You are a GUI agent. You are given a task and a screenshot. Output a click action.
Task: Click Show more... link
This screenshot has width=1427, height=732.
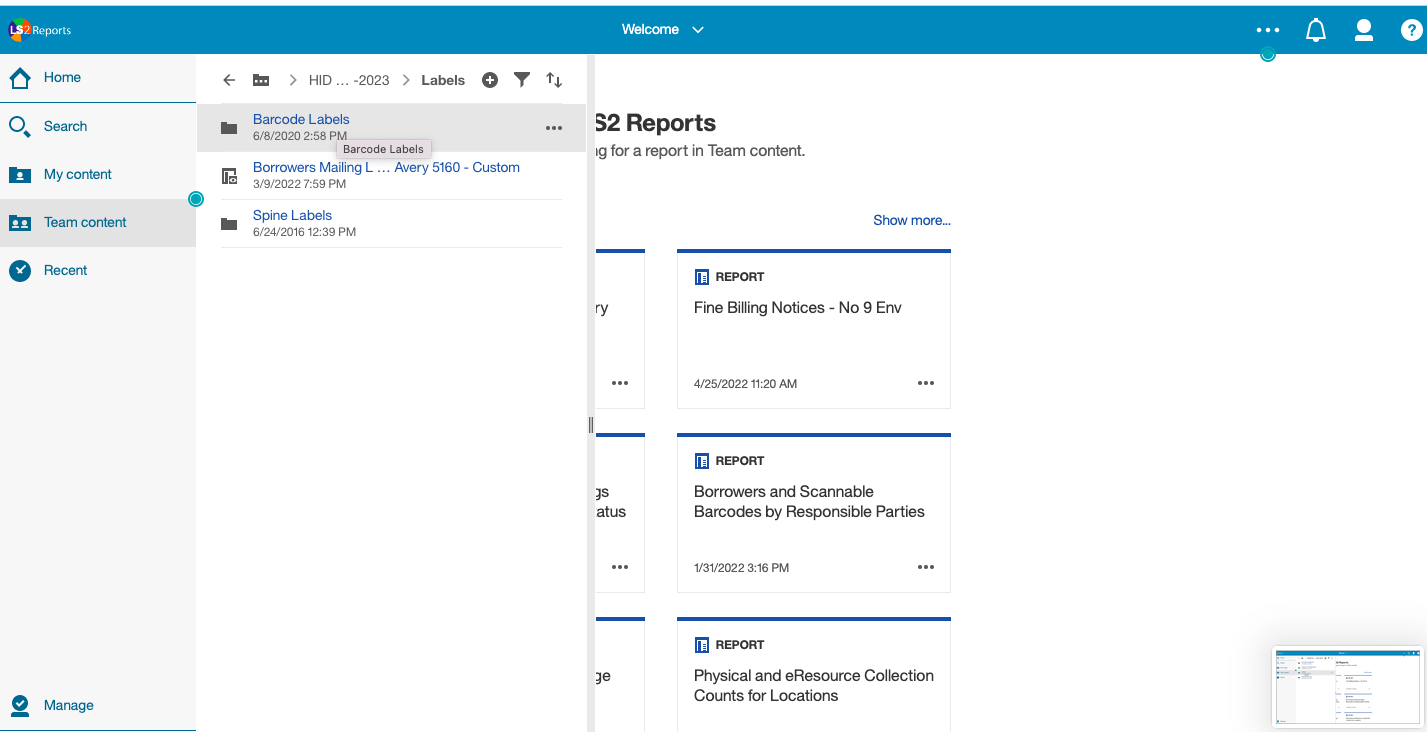(912, 220)
